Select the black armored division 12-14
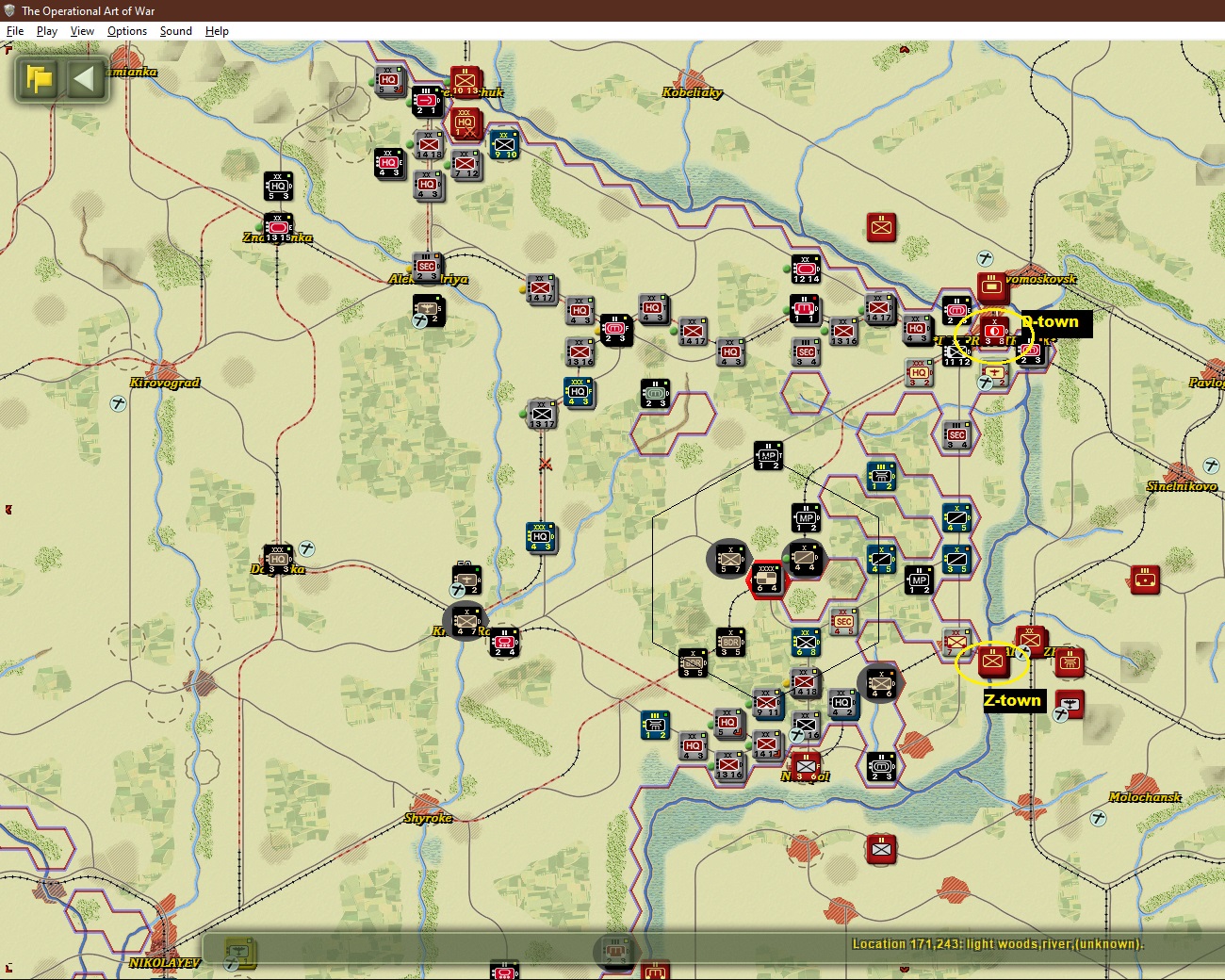 tap(806, 269)
